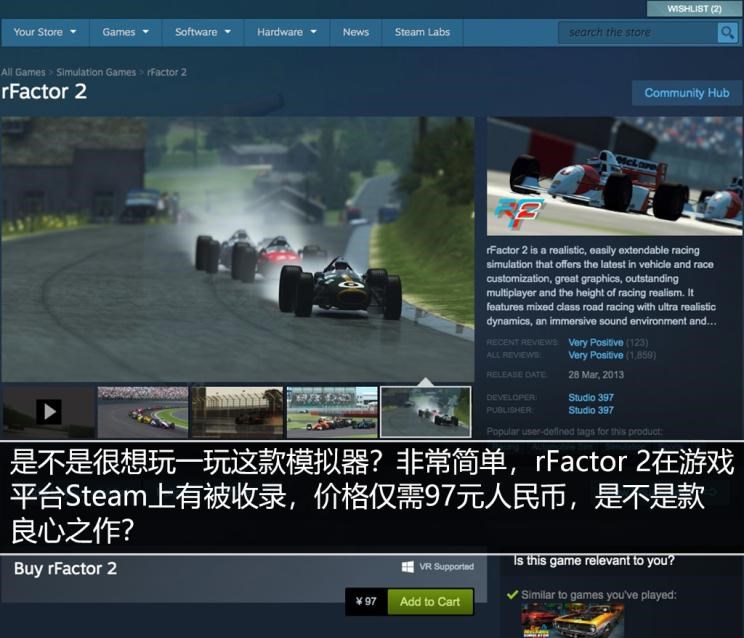Open all reviews Very Positive link
Image resolution: width=744 pixels, height=638 pixels.
(595, 355)
